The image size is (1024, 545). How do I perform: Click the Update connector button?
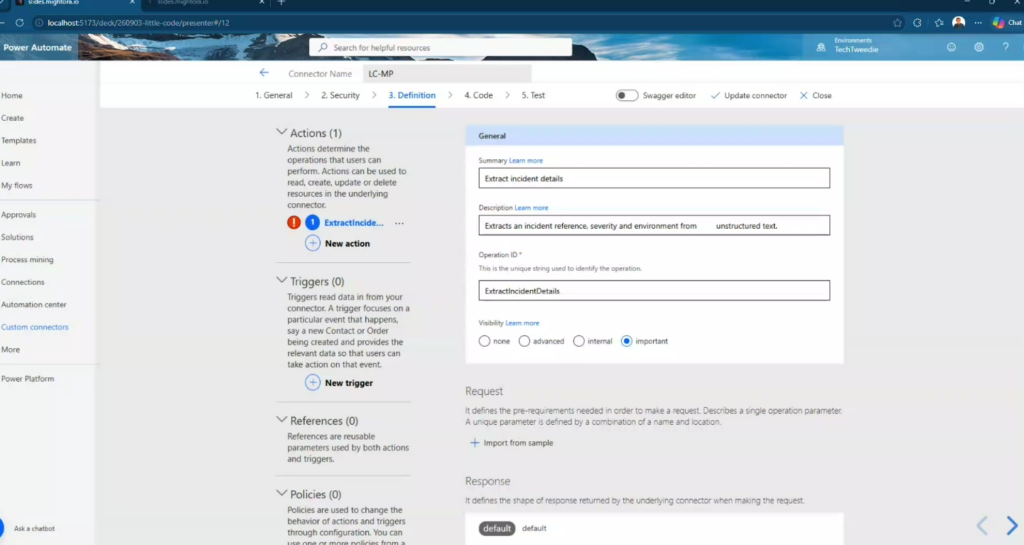pos(748,95)
